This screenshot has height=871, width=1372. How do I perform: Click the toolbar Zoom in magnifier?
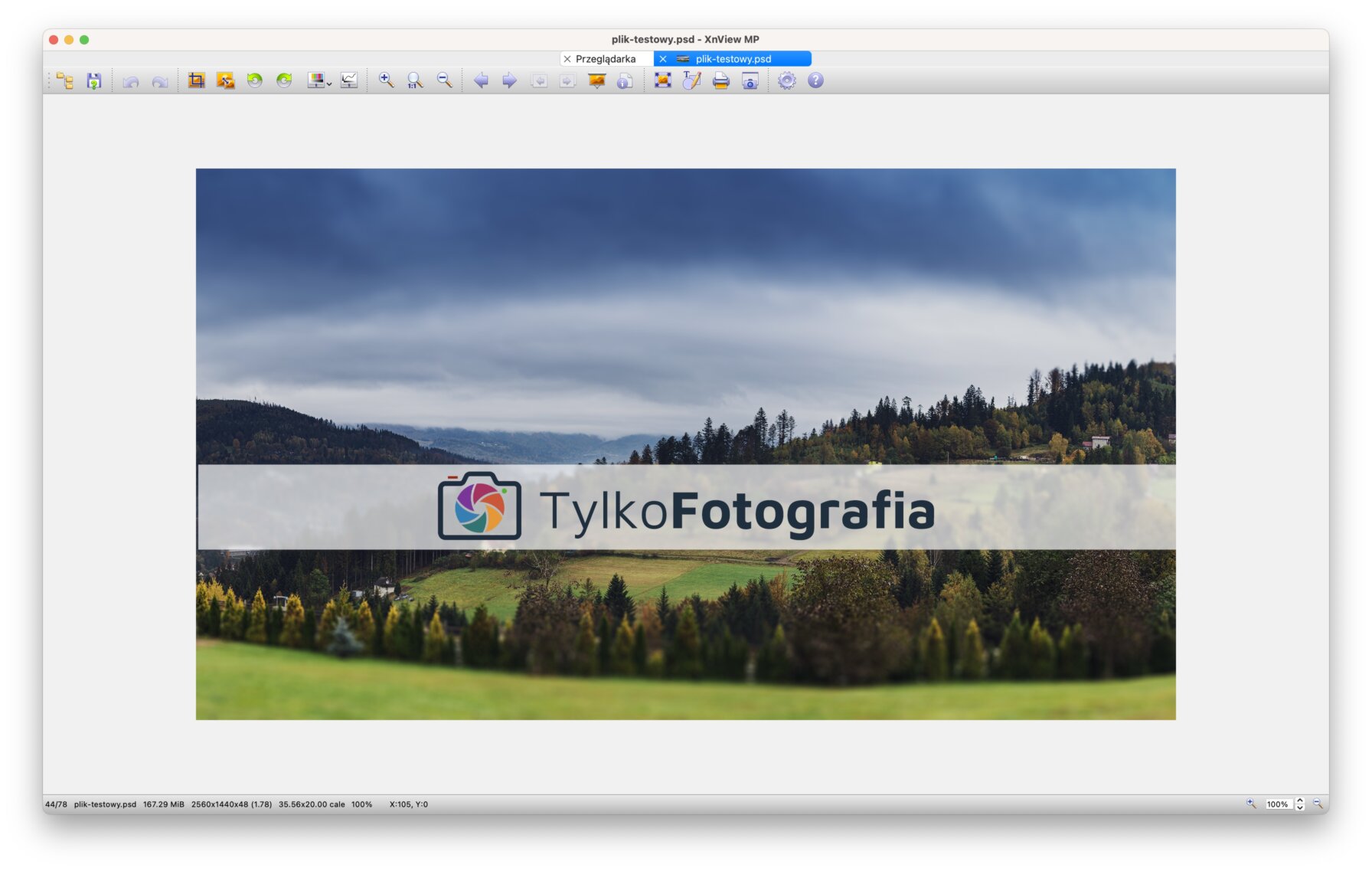pyautogui.click(x=386, y=80)
